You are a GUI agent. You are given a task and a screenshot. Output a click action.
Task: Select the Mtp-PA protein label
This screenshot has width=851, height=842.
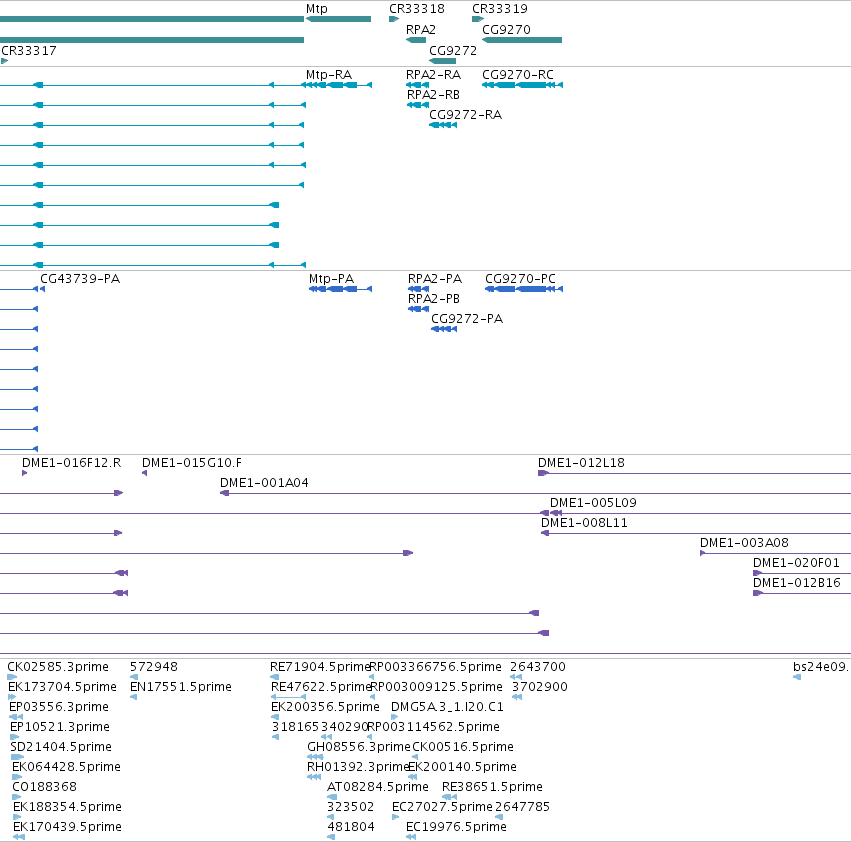pyautogui.click(x=332, y=279)
